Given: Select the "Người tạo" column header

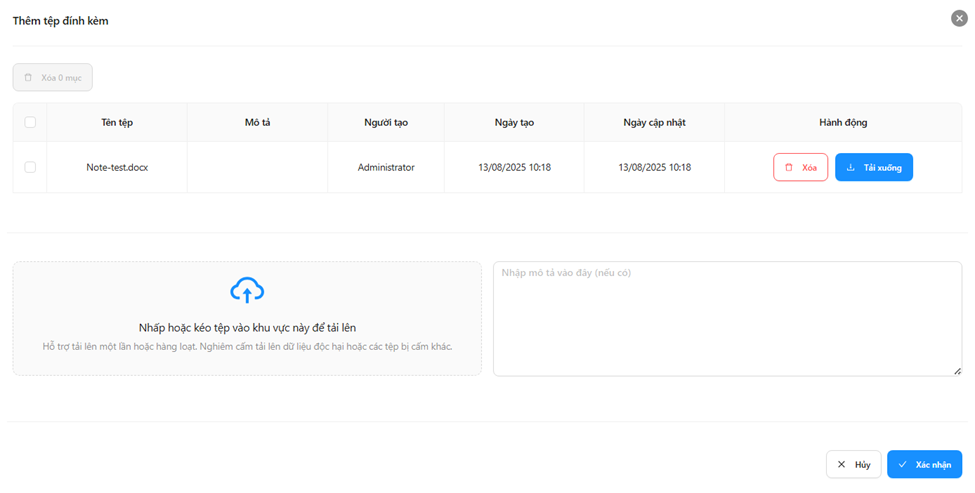Looking at the screenshot, I should [386, 123].
